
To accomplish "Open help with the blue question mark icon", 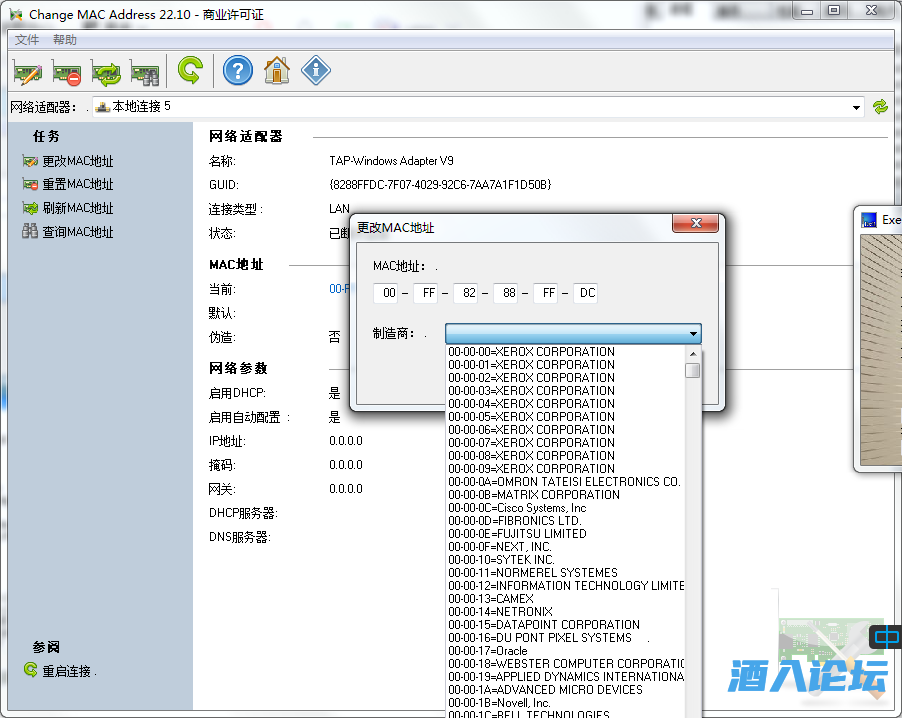I will (237, 70).
